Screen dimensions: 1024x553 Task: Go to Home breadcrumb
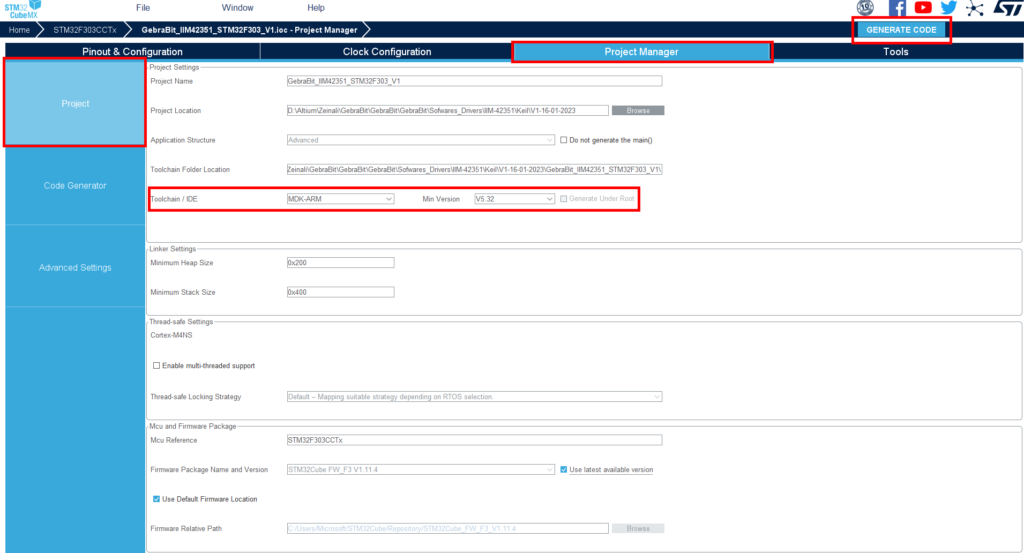[x=19, y=30]
